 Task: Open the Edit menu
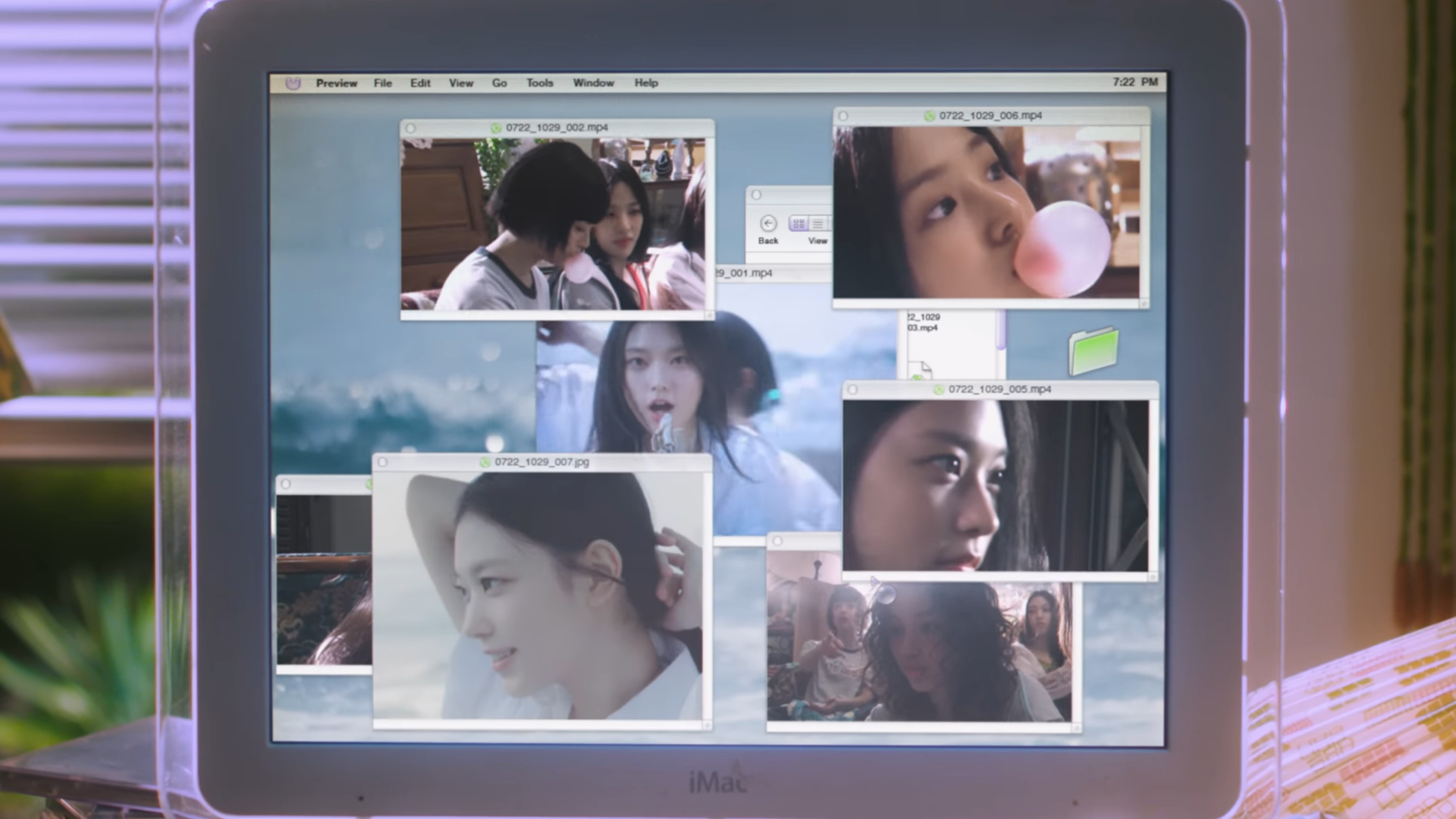coord(420,83)
